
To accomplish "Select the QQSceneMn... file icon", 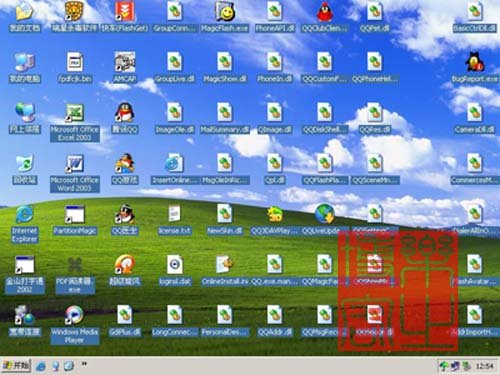I will 375,163.
